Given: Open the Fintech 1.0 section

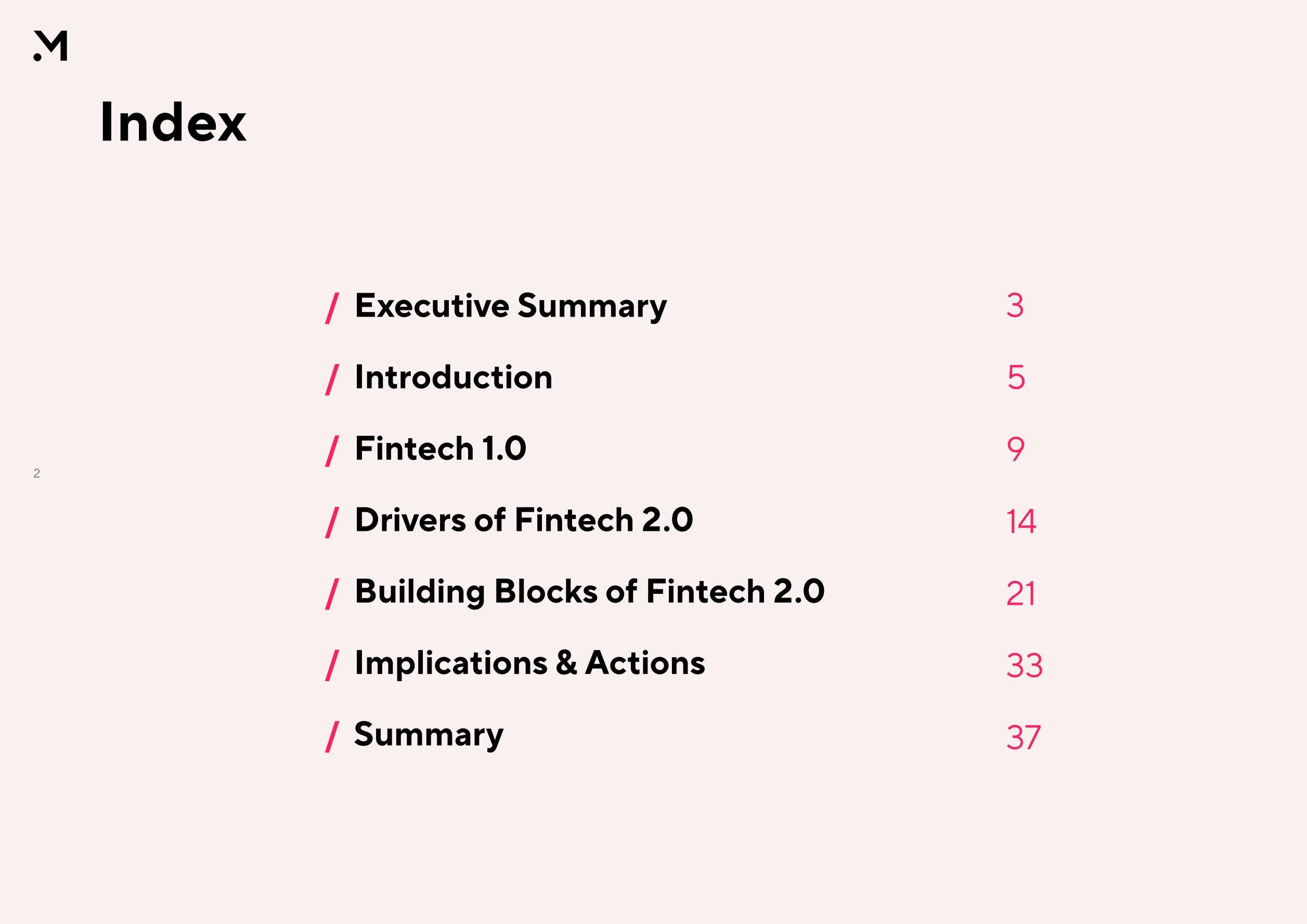Looking at the screenshot, I should (441, 448).
